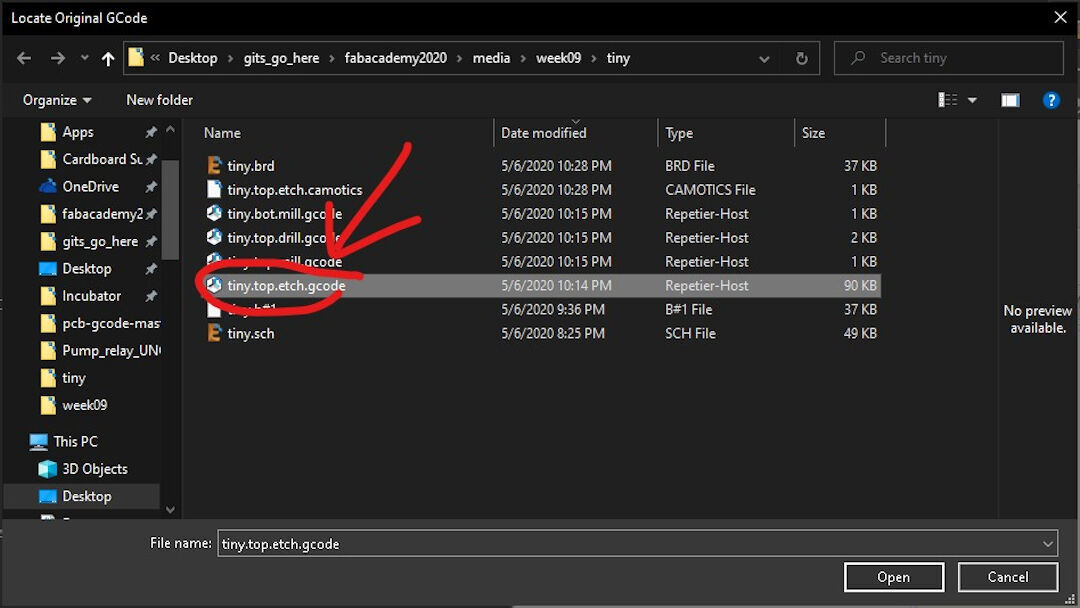
Task: Select fabacademy2020 in the breadcrumb
Action: [395, 59]
